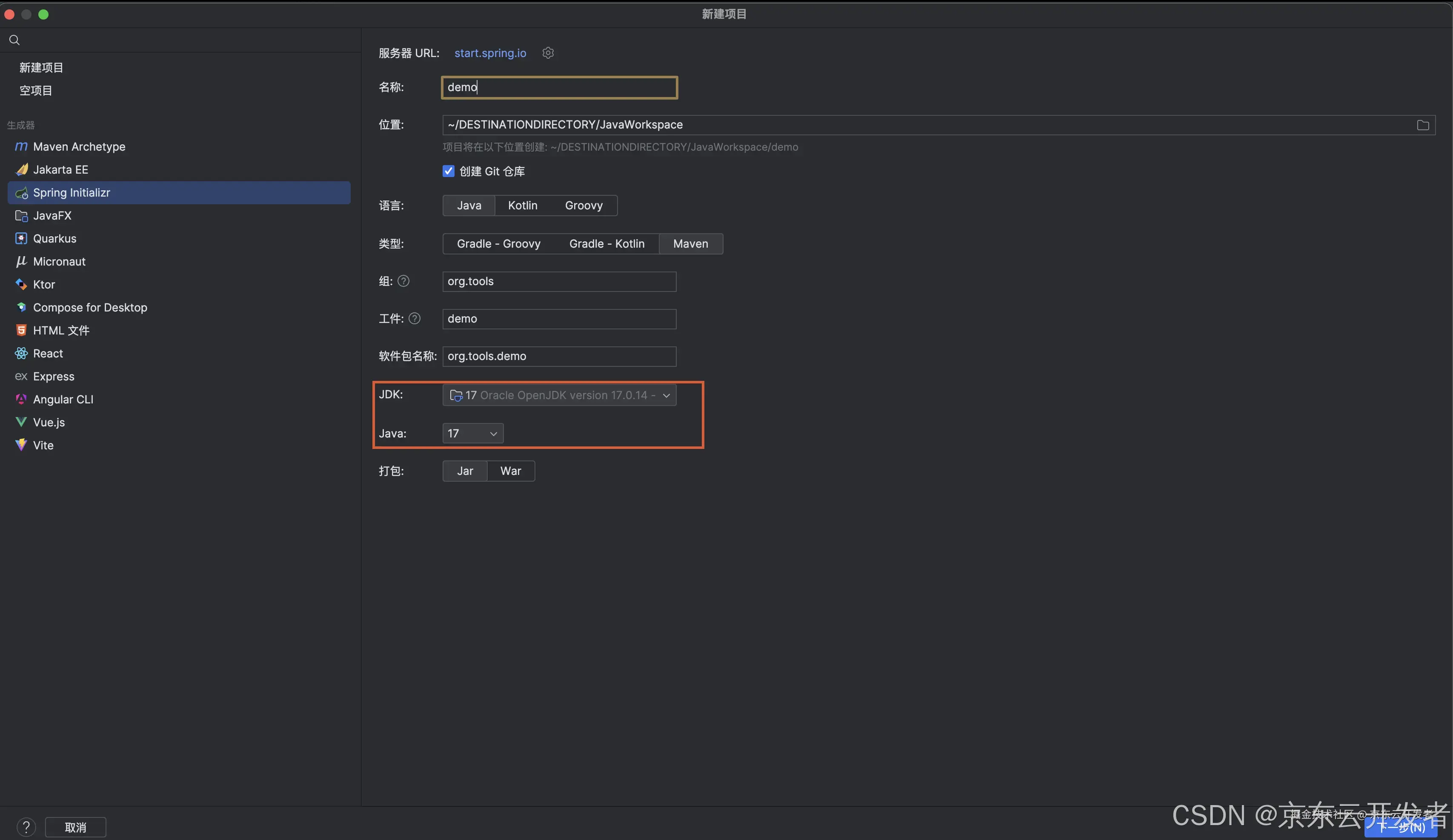
Task: Select Micronaut generator label
Action: [60, 262]
